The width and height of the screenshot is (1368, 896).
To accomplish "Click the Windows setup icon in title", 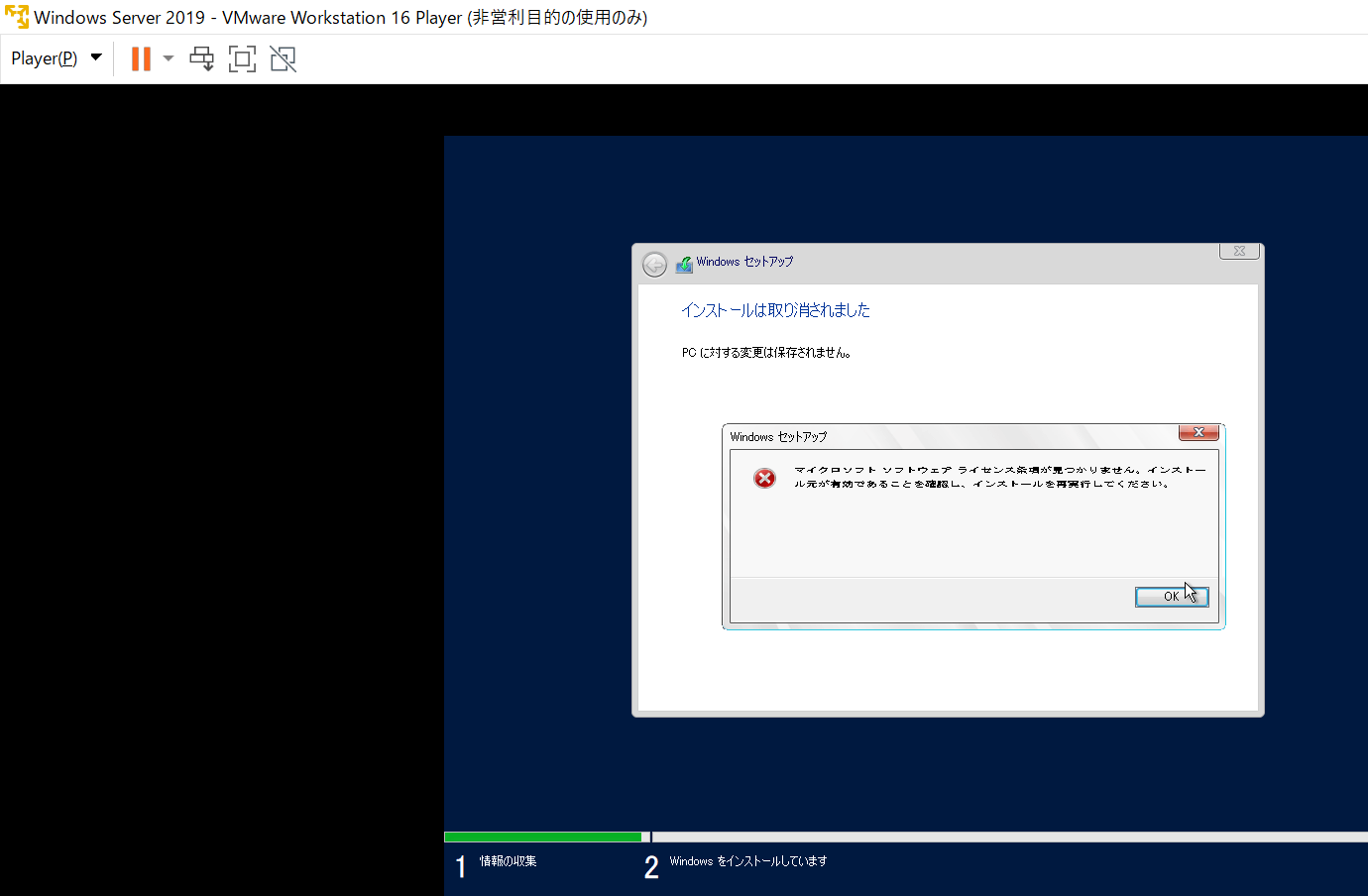I will [684, 264].
